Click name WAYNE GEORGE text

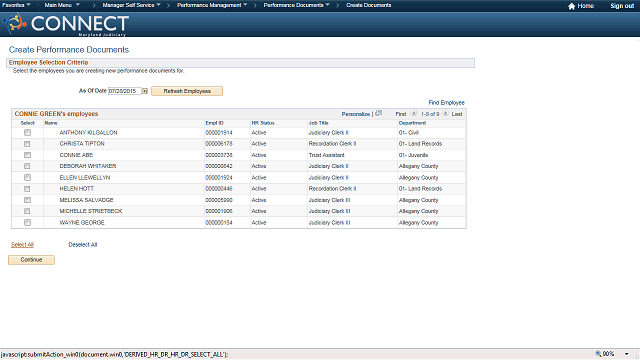pos(82,222)
